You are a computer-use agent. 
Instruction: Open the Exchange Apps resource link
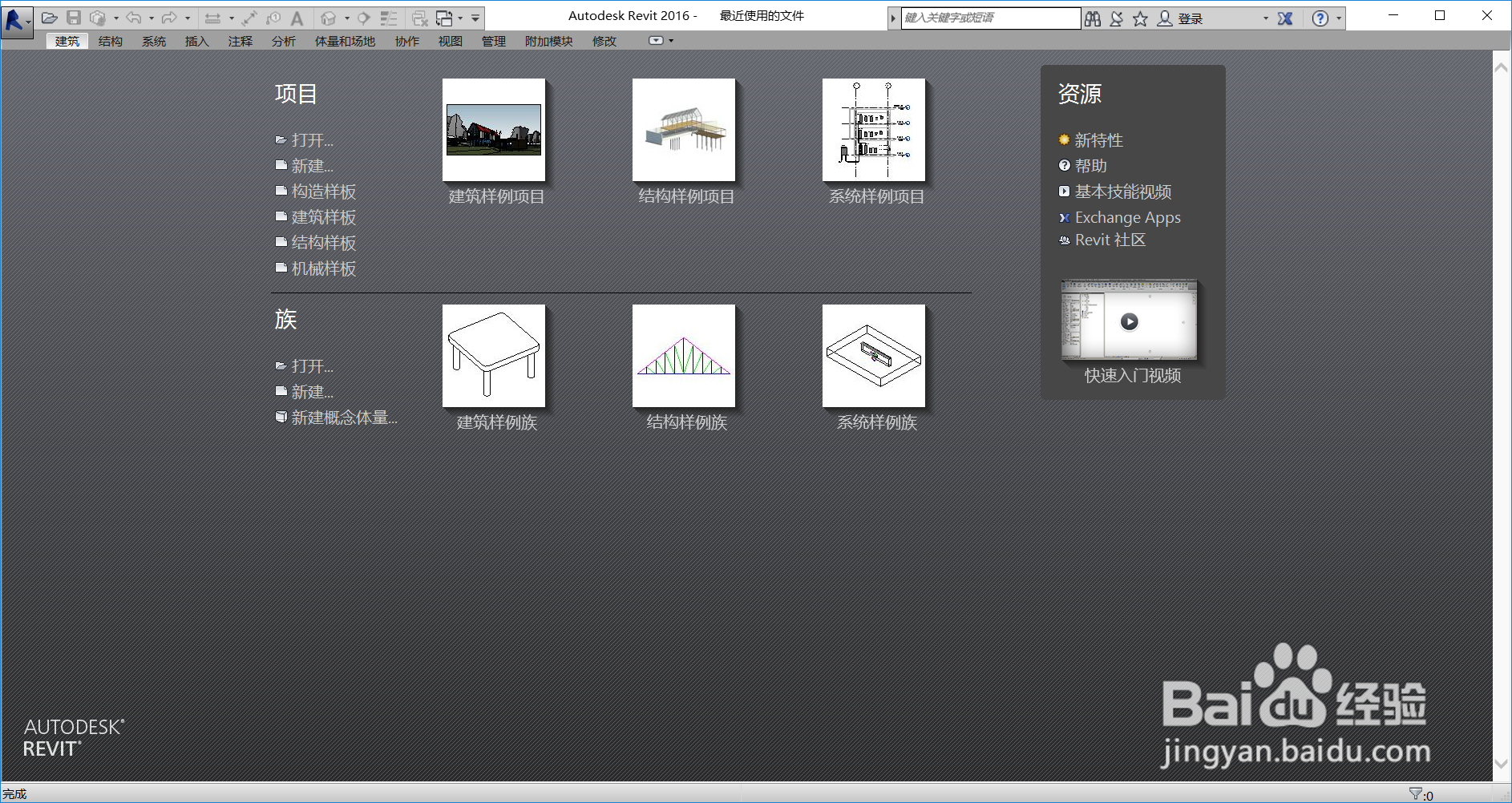coord(1120,217)
